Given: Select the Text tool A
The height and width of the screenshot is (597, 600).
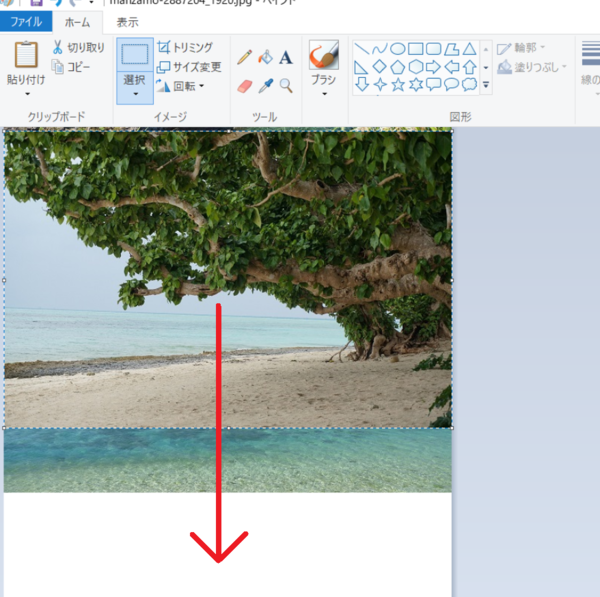Looking at the screenshot, I should pyautogui.click(x=285, y=57).
